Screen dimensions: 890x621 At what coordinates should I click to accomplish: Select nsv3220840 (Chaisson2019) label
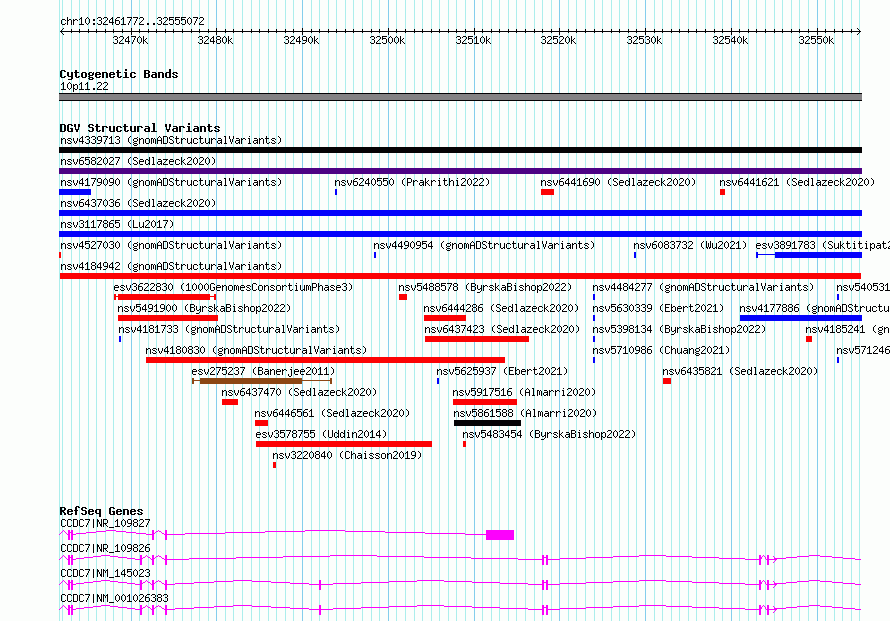[347, 455]
